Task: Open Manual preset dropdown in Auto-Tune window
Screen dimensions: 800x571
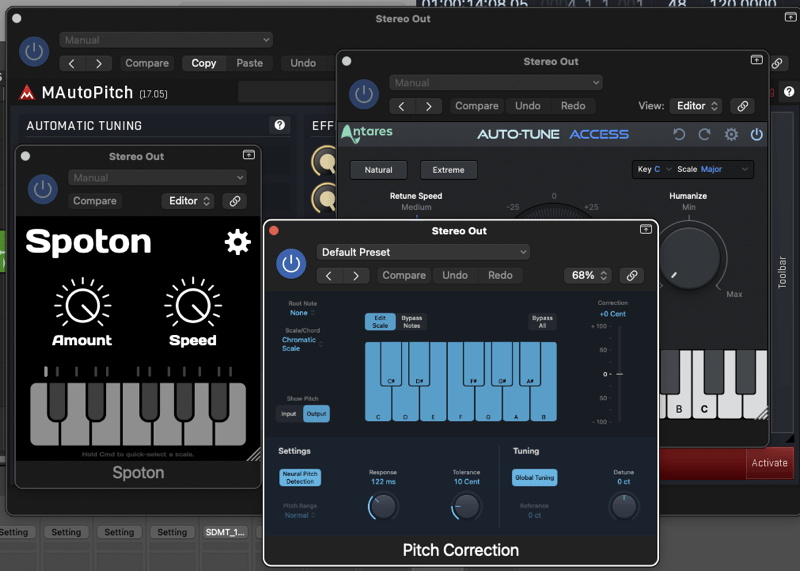Action: (x=496, y=83)
